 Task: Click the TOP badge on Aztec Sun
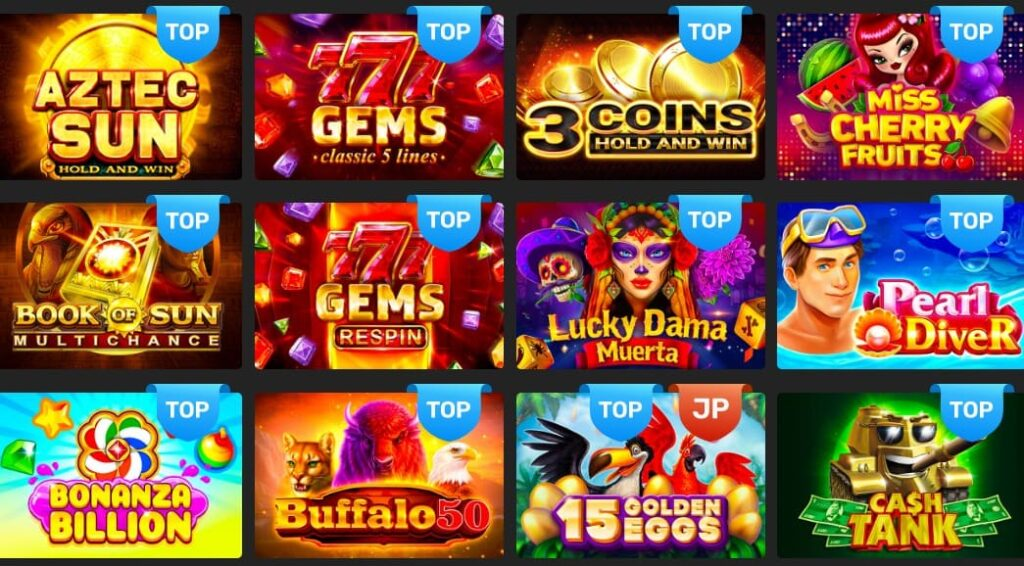pyautogui.click(x=187, y=33)
